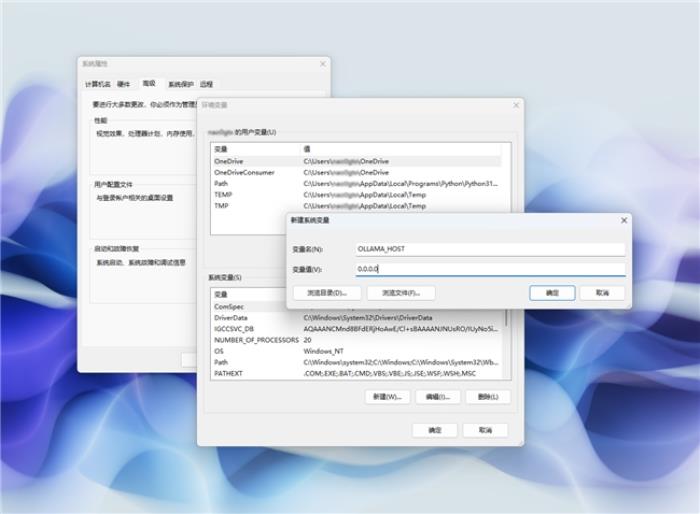The height and width of the screenshot is (514, 700).
Task: Click the 新建(W) system variable button
Action: coord(387,397)
